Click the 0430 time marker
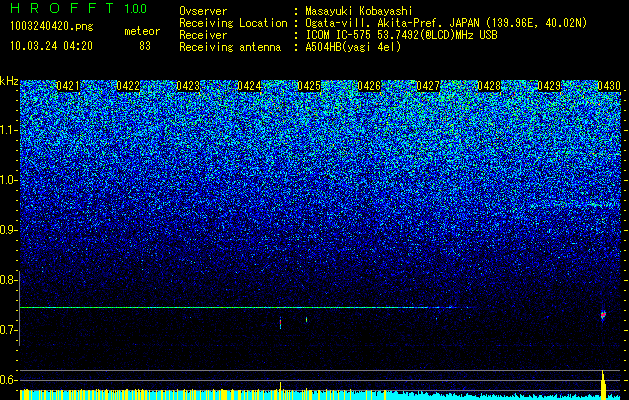 click(x=609, y=86)
